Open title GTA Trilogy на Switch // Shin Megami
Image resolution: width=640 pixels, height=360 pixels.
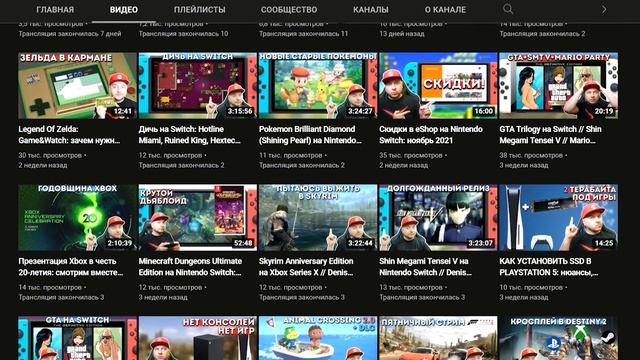(551, 135)
